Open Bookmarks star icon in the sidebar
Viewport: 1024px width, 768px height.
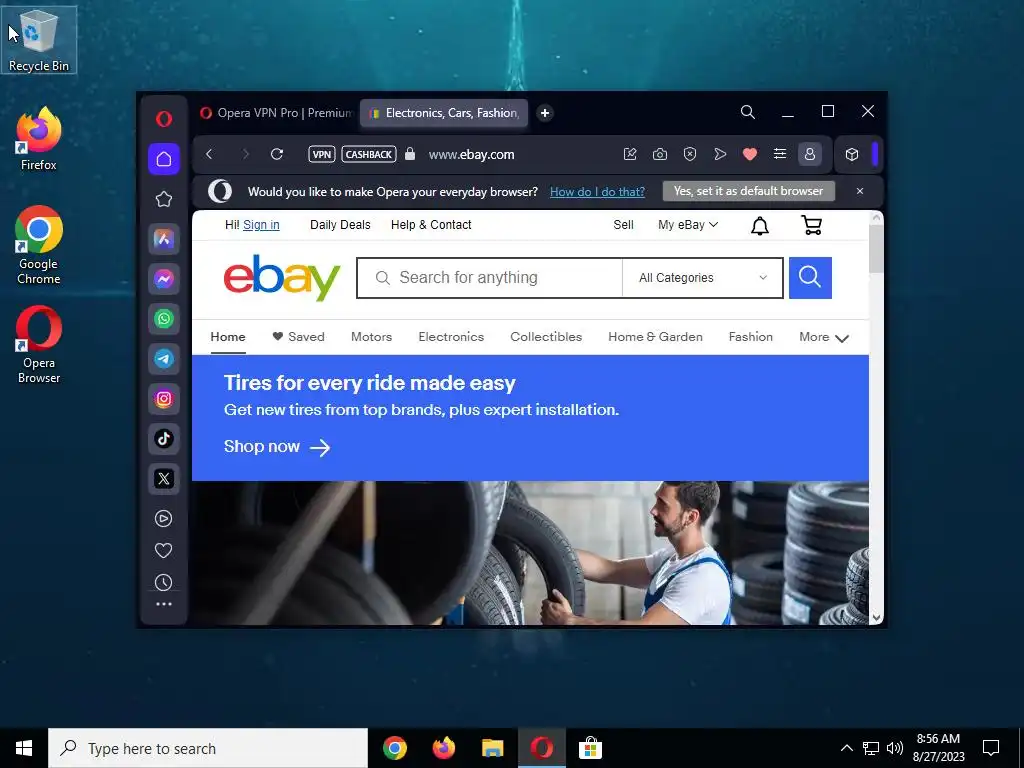point(164,199)
